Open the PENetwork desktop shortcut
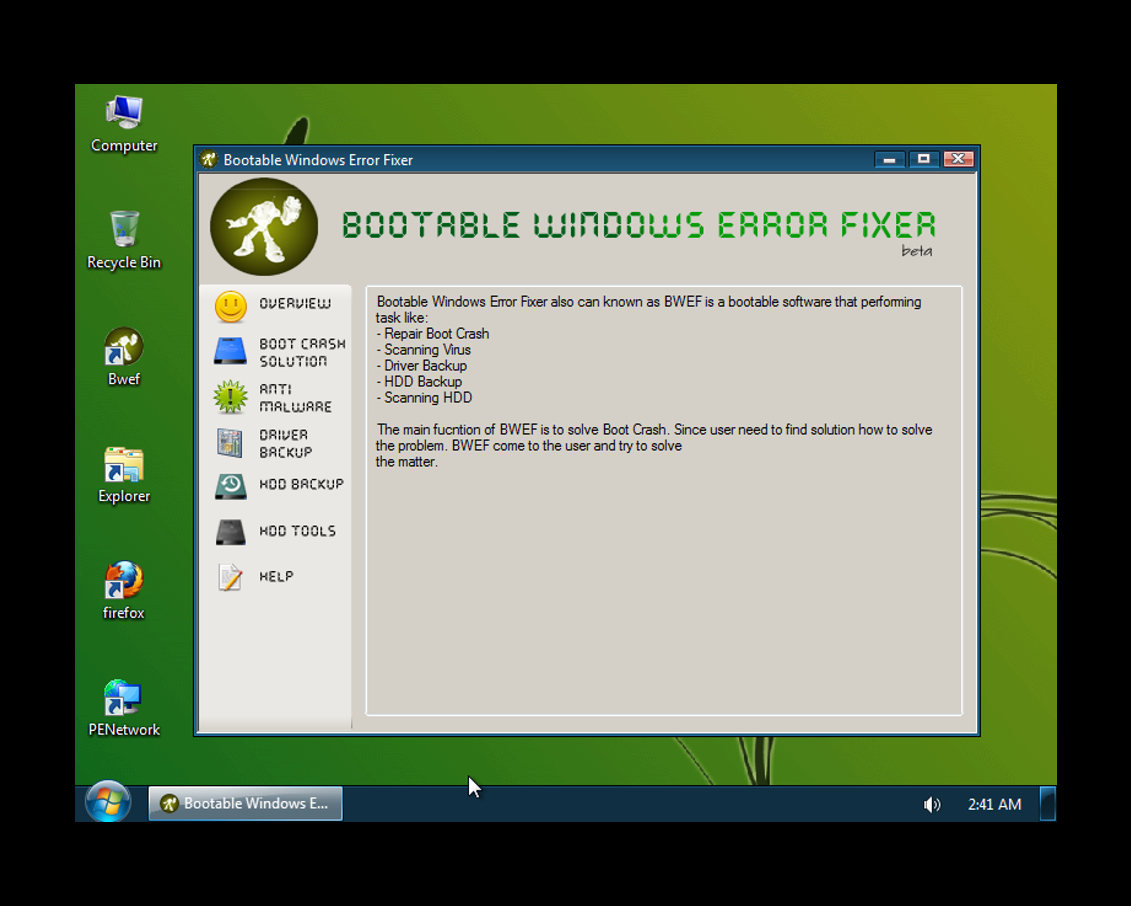The image size is (1131, 906). pyautogui.click(x=124, y=698)
